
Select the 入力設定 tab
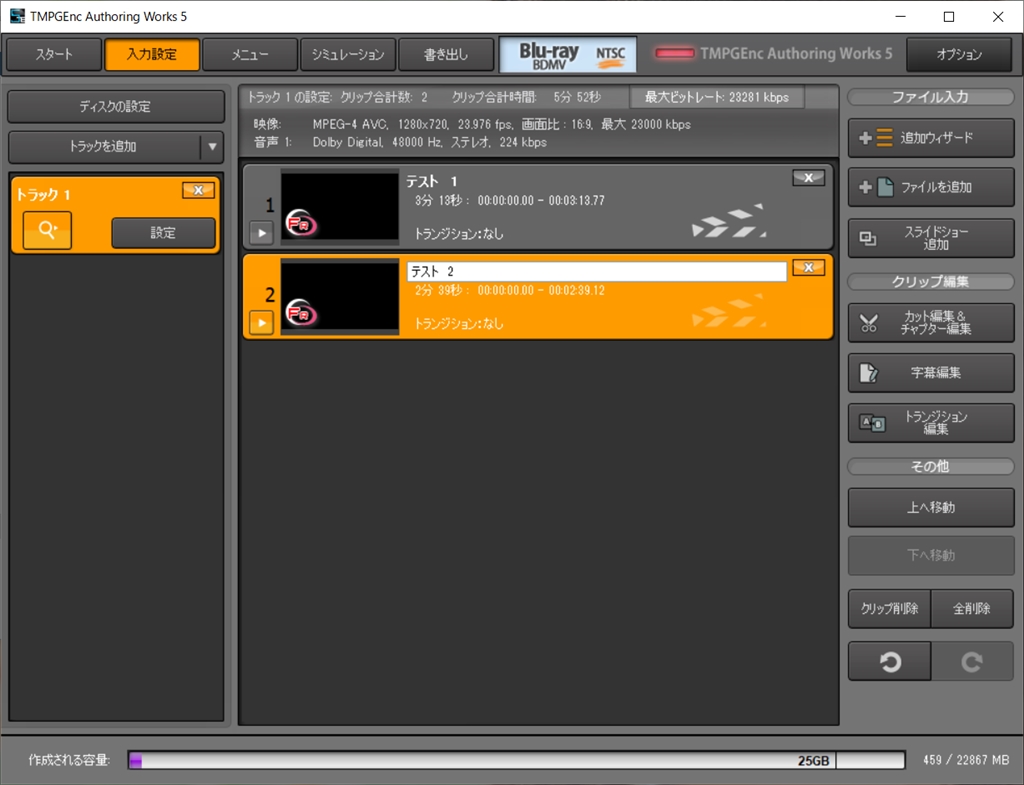152,54
